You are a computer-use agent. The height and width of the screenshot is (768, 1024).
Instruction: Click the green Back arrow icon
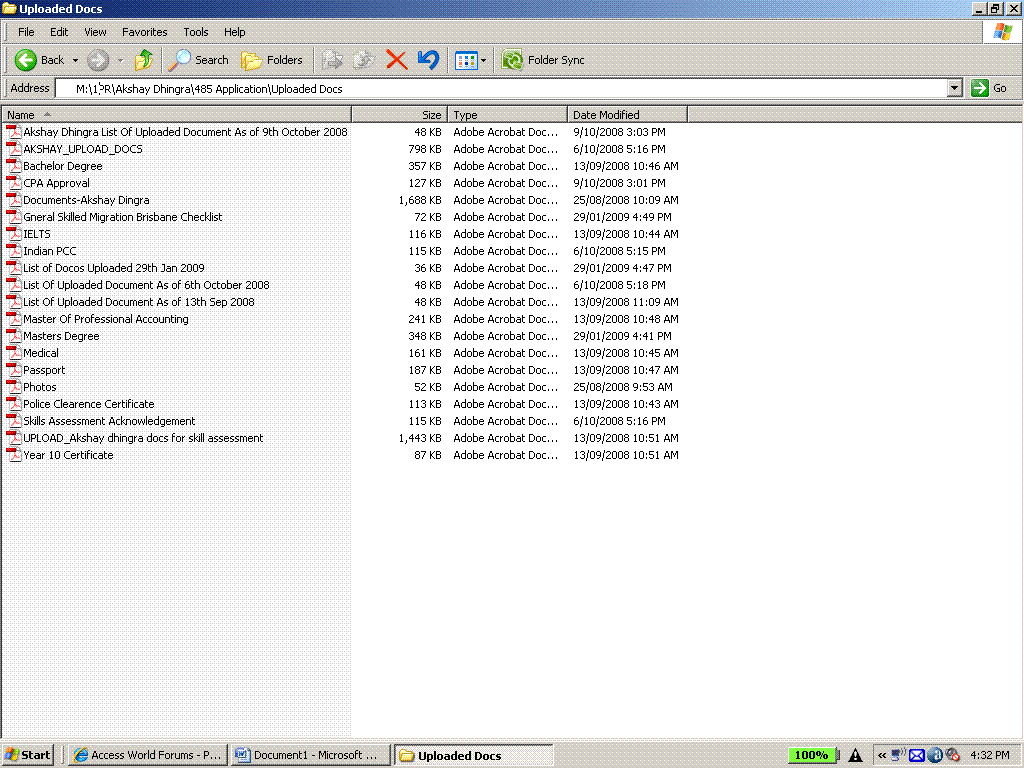pos(25,60)
